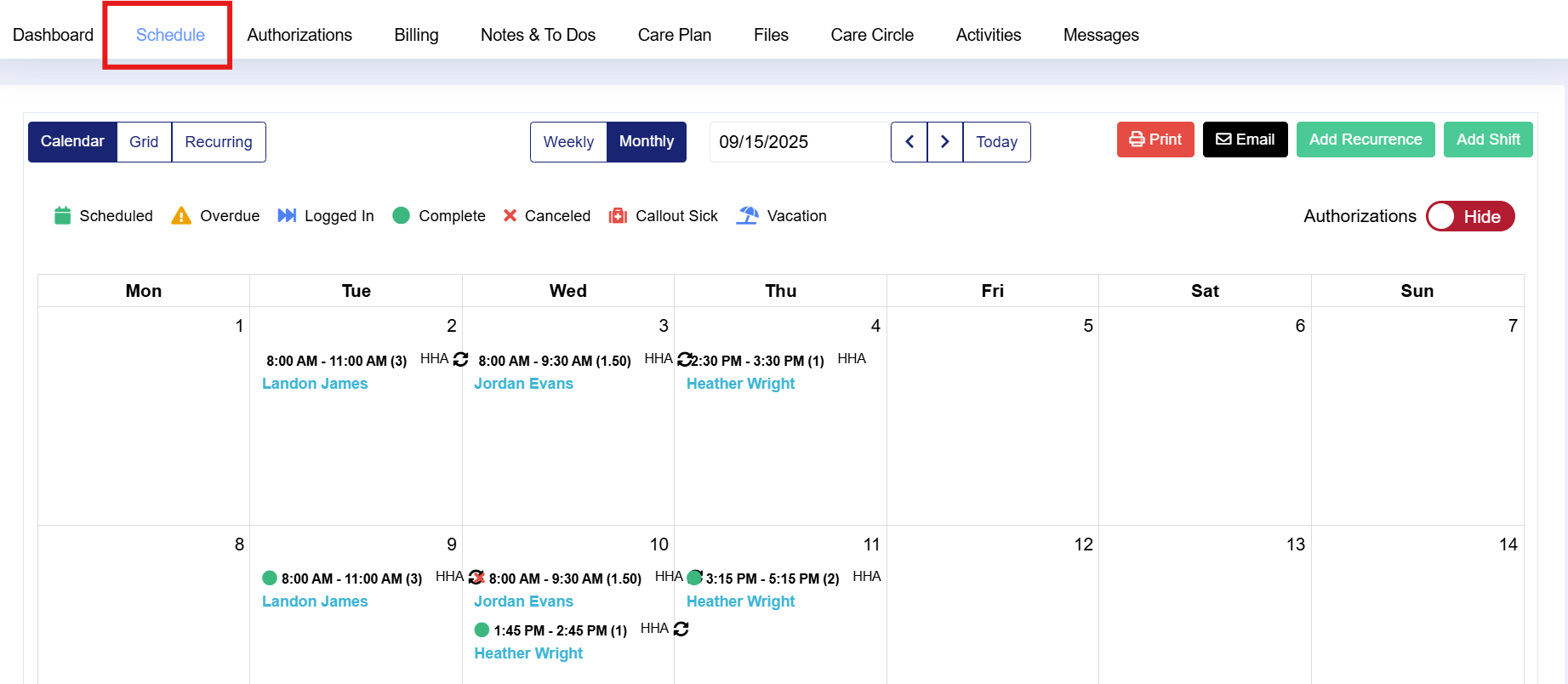Viewport: 1568px width, 684px height.
Task: Click recurring icon on Landon James Sept 2 shift
Action: 461,359
